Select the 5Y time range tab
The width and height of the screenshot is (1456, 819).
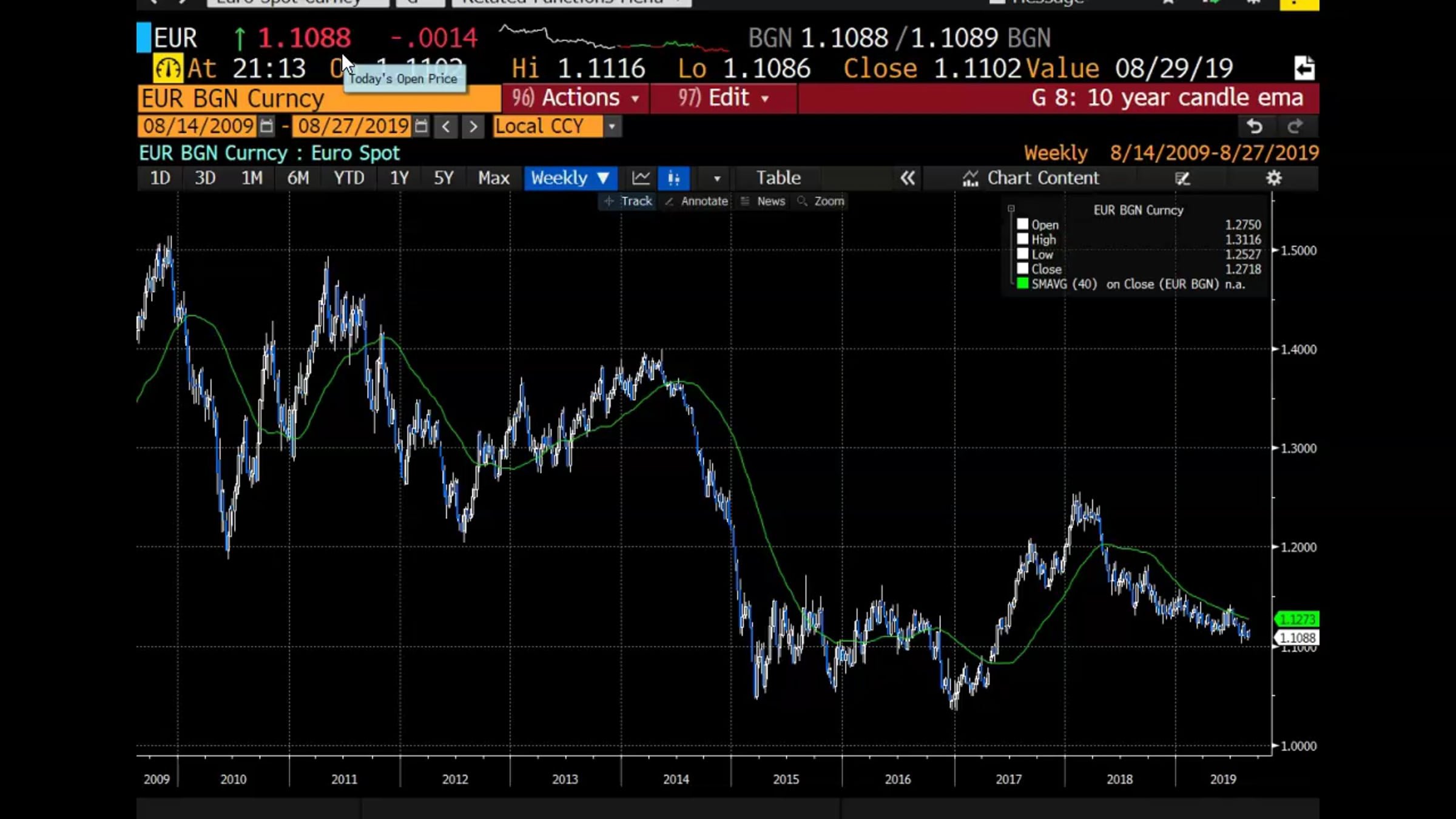(x=443, y=178)
